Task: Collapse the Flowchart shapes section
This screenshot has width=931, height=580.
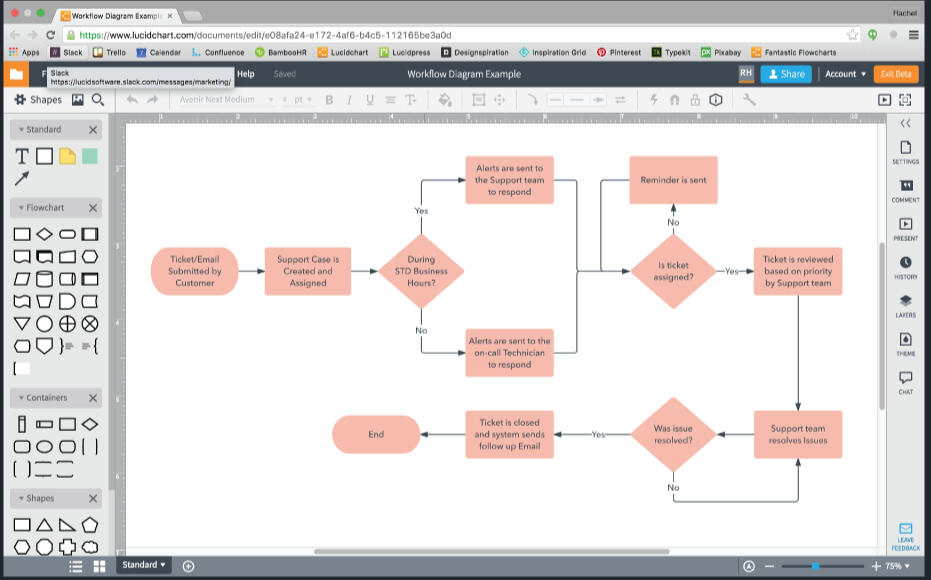Action: pos(93,208)
